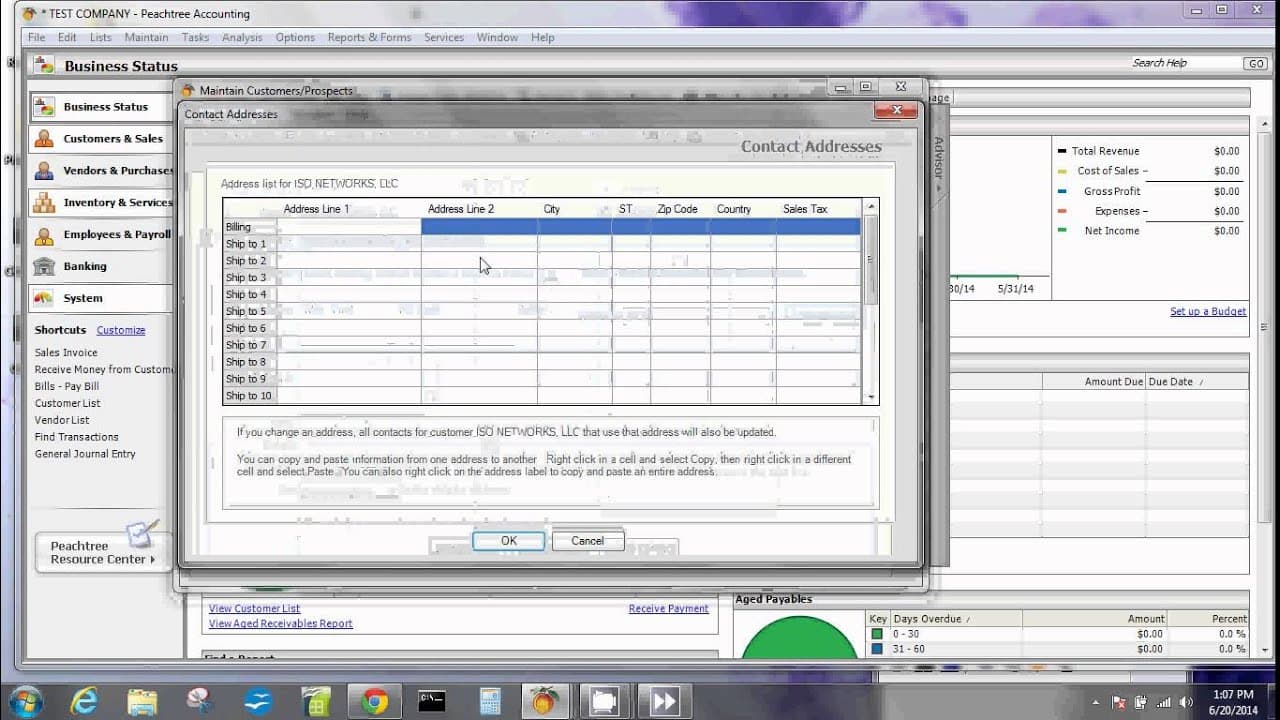Click address list scrollbar down arrow
Image resolution: width=1280 pixels, height=720 pixels.
[870, 397]
